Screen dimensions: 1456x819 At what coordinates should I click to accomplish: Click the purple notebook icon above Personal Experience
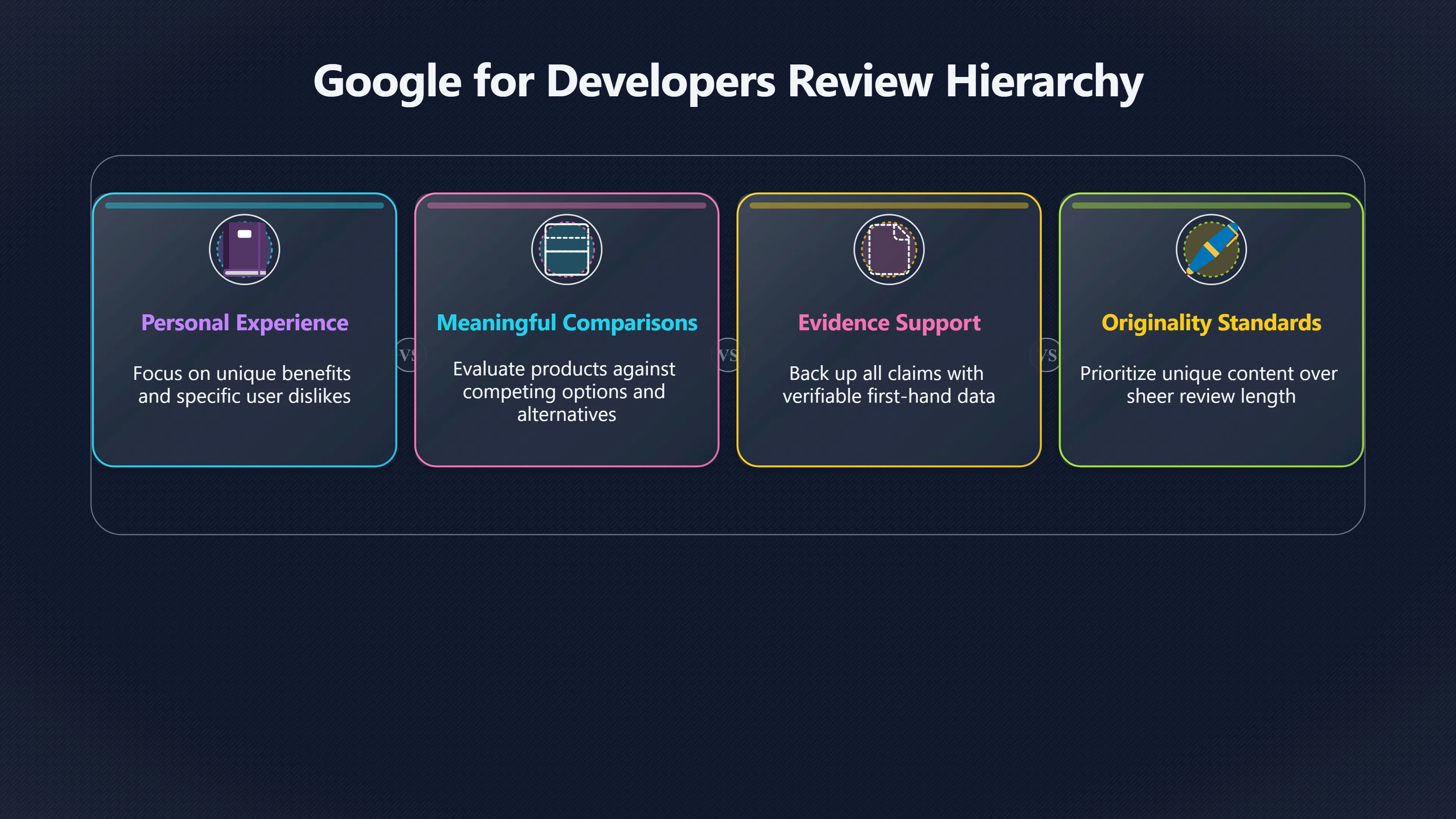[x=244, y=249]
